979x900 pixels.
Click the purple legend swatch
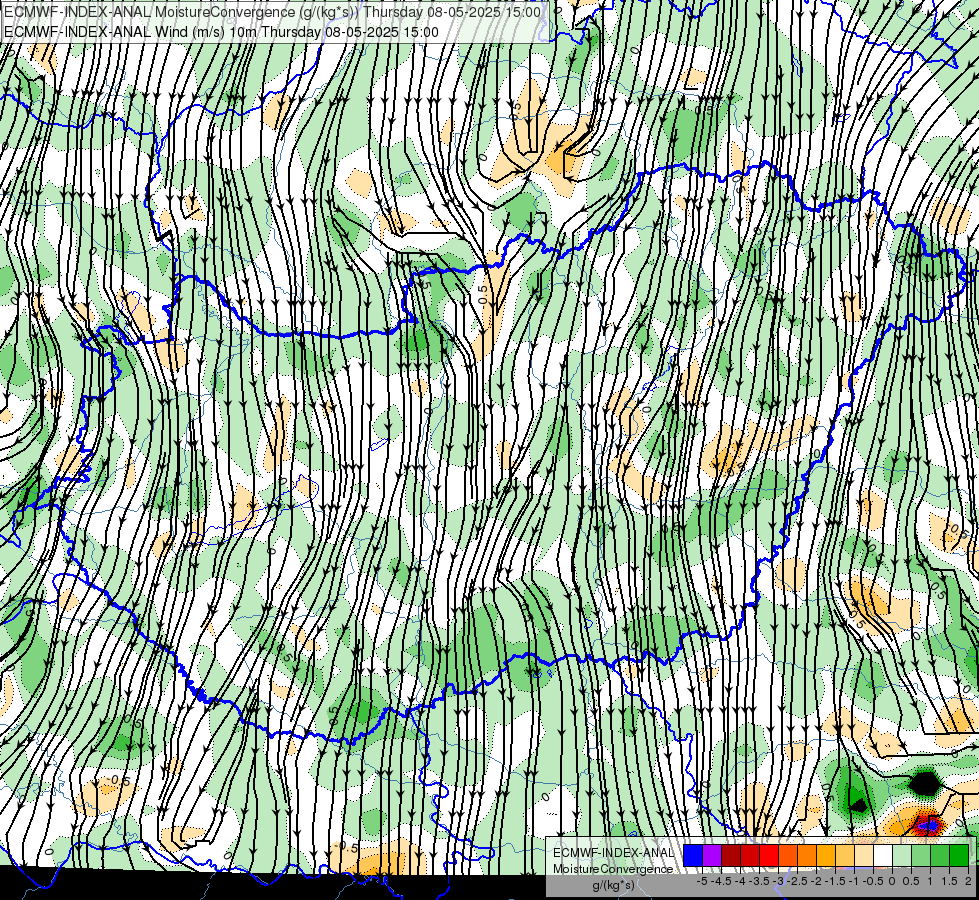712,855
